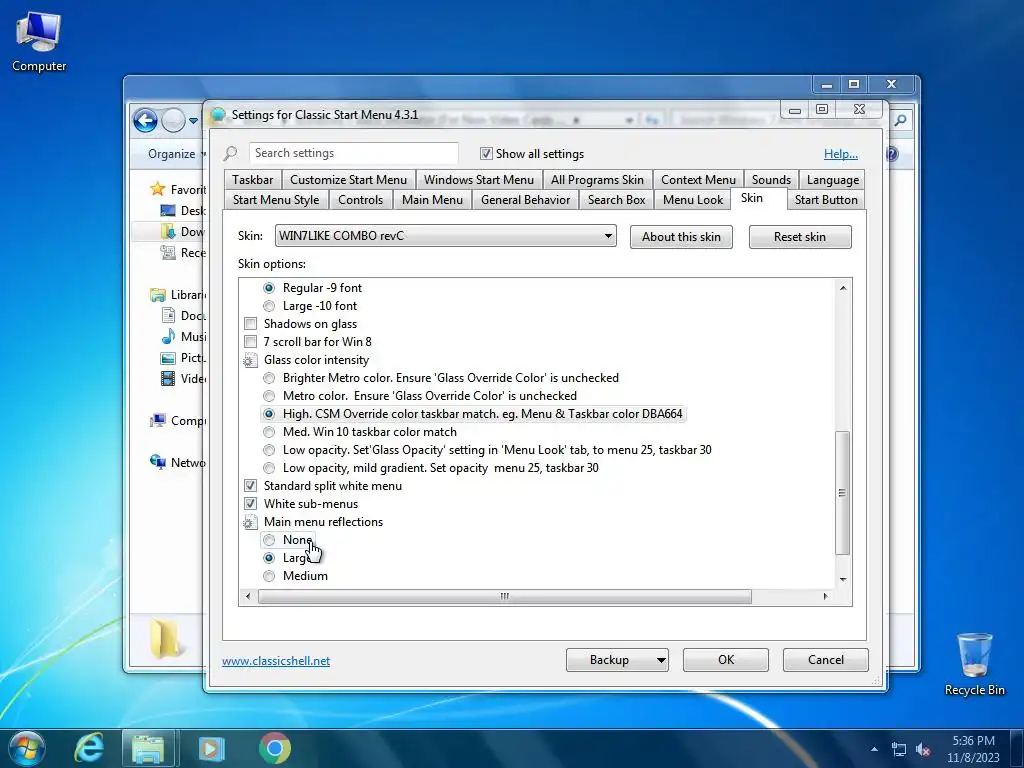
Task: Open the General Behavior tab
Action: click(525, 200)
